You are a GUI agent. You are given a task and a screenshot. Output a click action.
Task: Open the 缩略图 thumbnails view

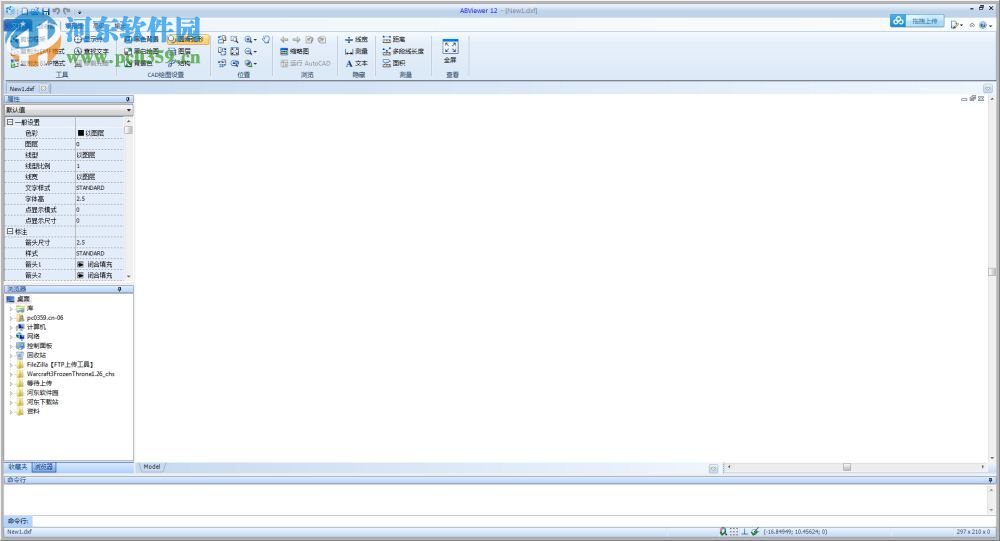(295, 51)
